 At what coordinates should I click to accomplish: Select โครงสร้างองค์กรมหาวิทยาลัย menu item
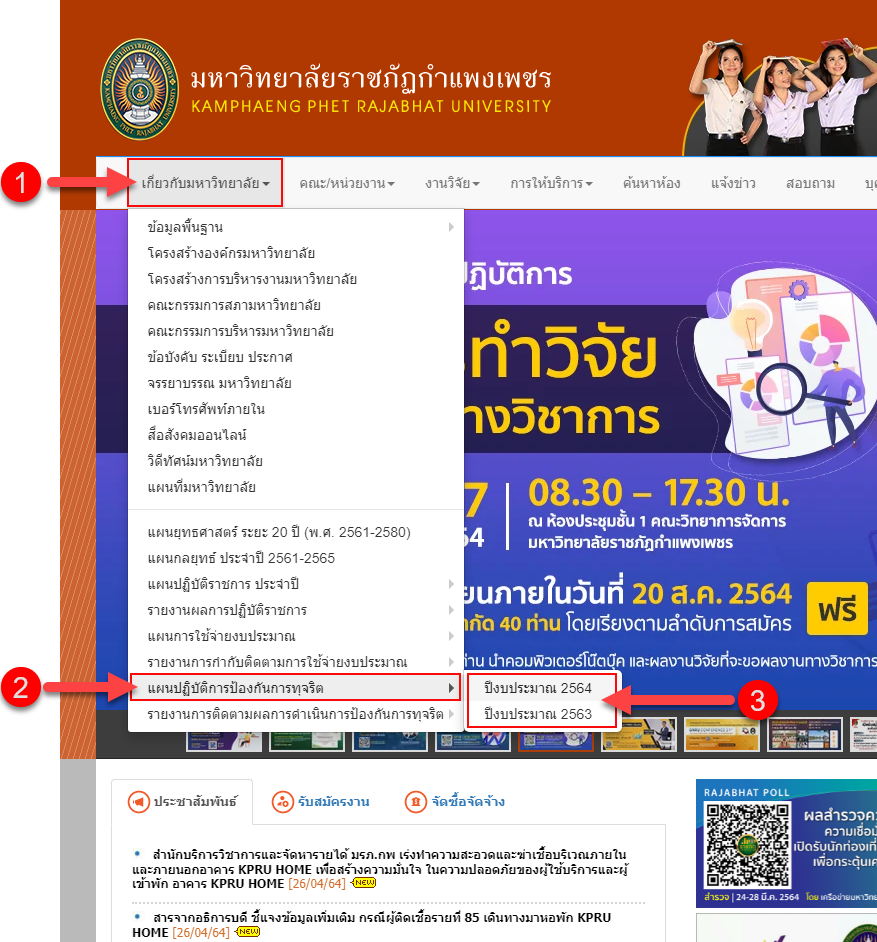click(296, 253)
